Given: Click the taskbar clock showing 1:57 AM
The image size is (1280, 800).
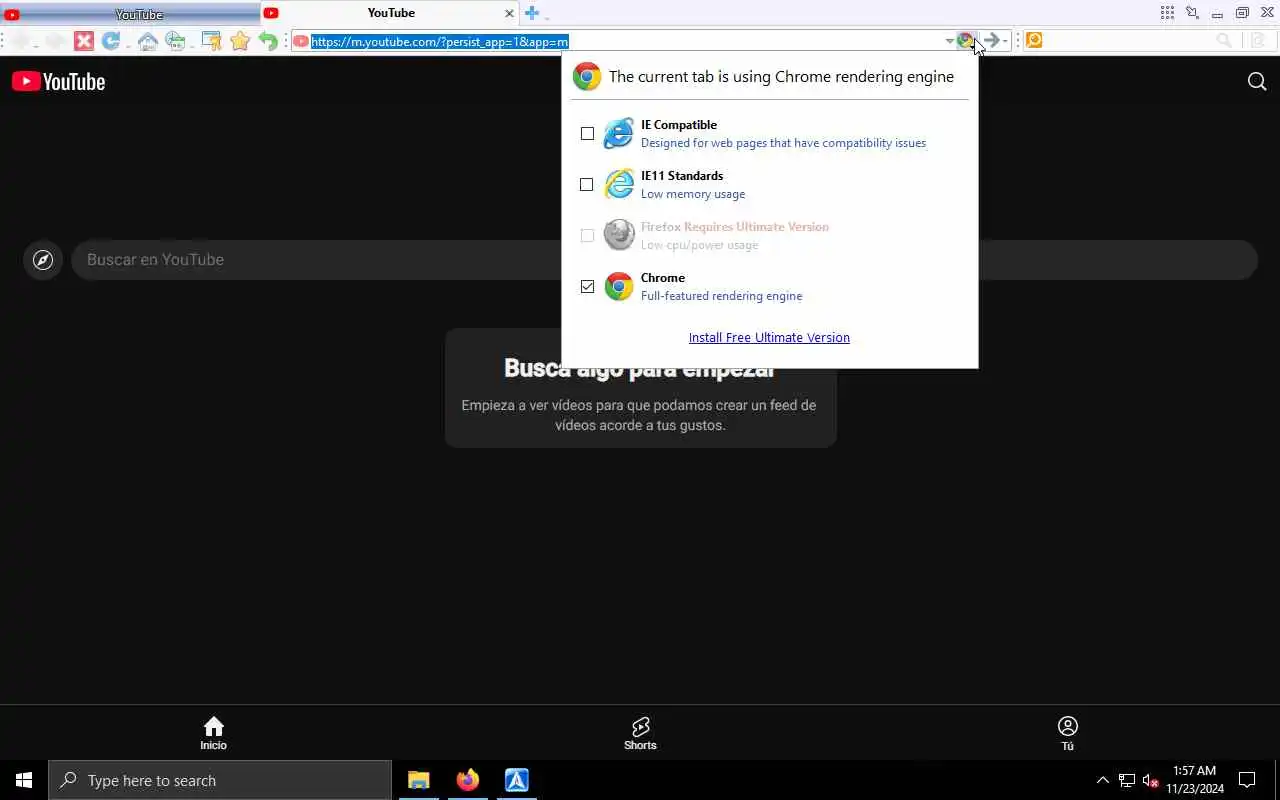Looking at the screenshot, I should point(1194,780).
